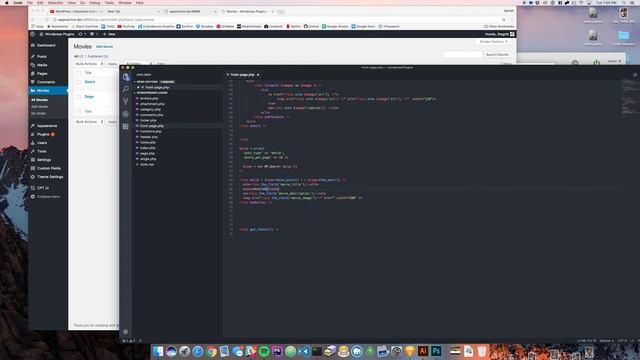640x360 pixels.
Task: Open archive.php in the Explorer file tree
Action: 149,98
